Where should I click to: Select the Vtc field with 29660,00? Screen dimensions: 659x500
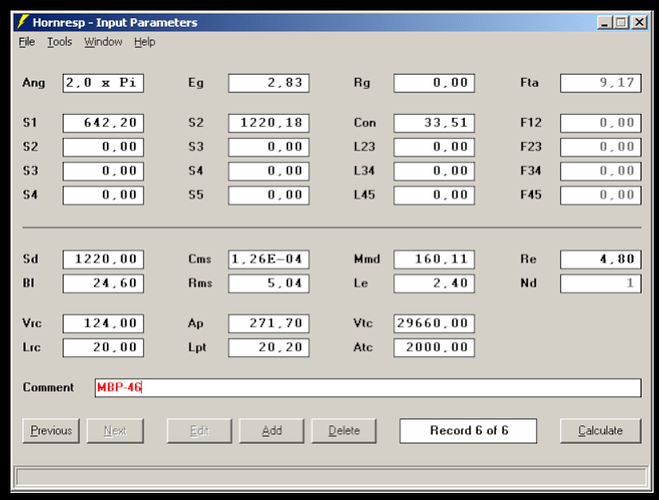[434, 324]
